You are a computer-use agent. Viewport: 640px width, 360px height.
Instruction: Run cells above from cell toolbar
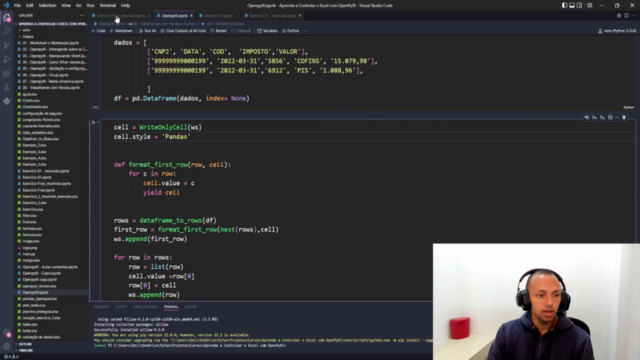click(595, 118)
